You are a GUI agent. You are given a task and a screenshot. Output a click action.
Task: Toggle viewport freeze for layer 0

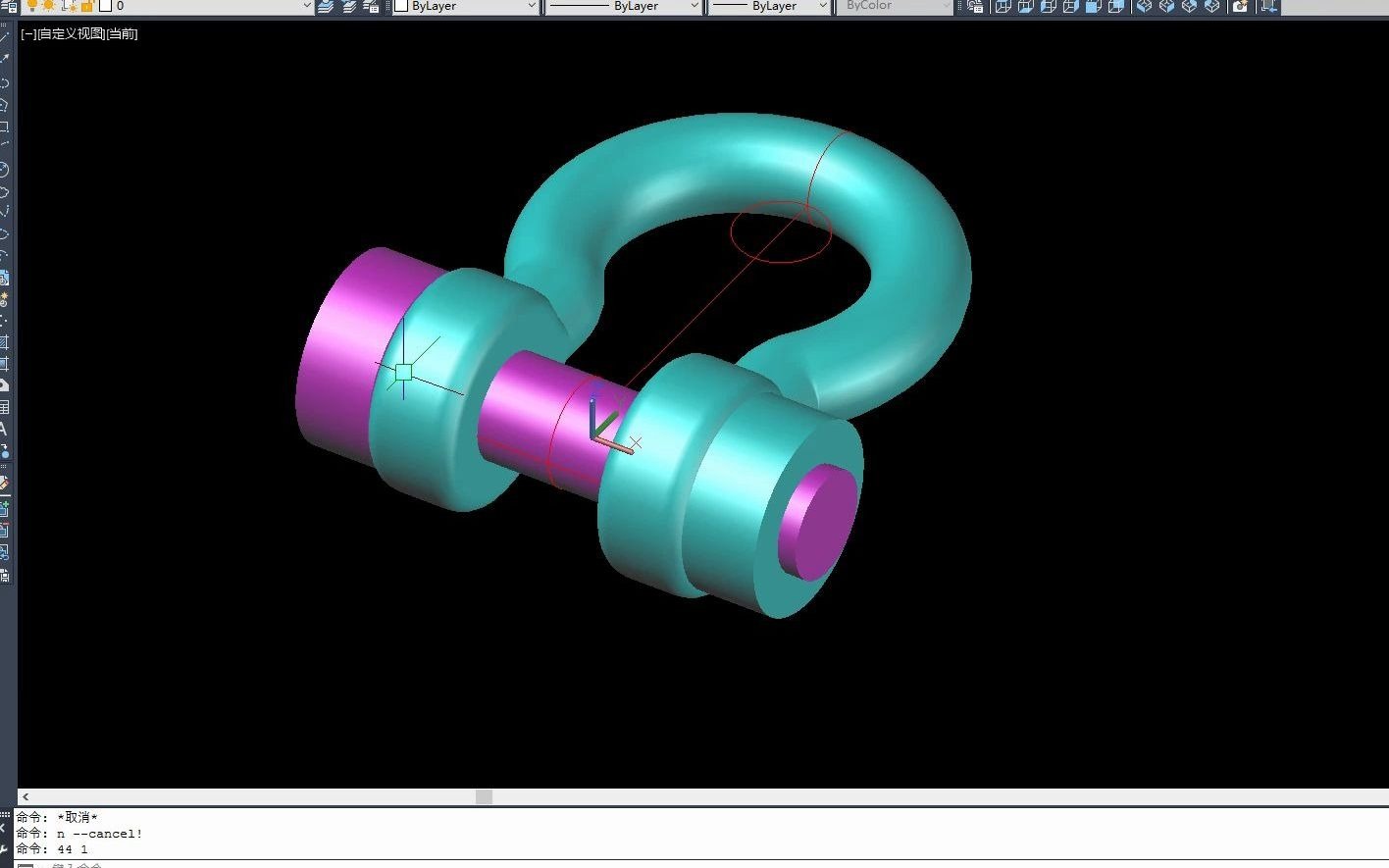point(69,6)
